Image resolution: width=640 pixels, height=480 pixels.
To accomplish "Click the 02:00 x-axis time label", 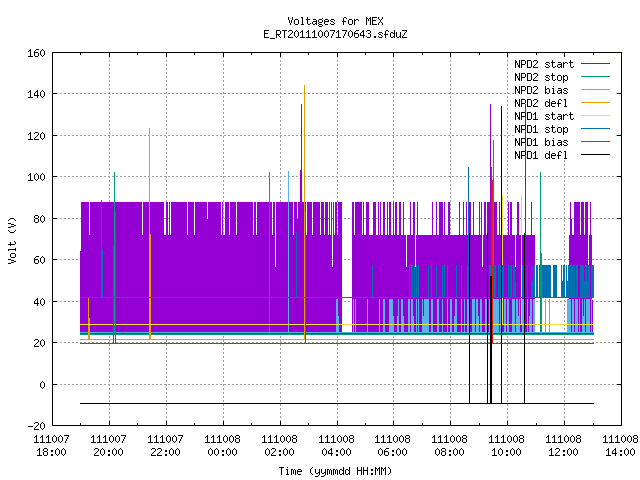I will (279, 452).
